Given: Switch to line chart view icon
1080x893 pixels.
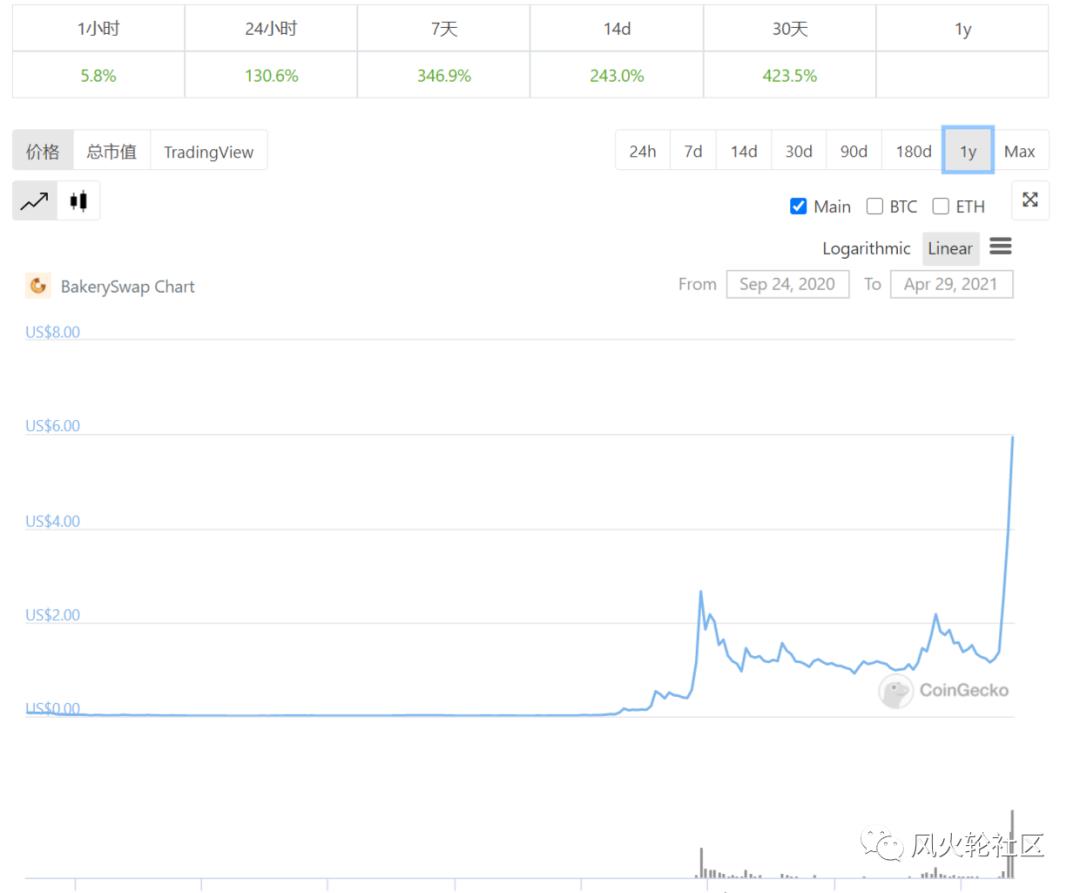Looking at the screenshot, I should (x=35, y=201).
